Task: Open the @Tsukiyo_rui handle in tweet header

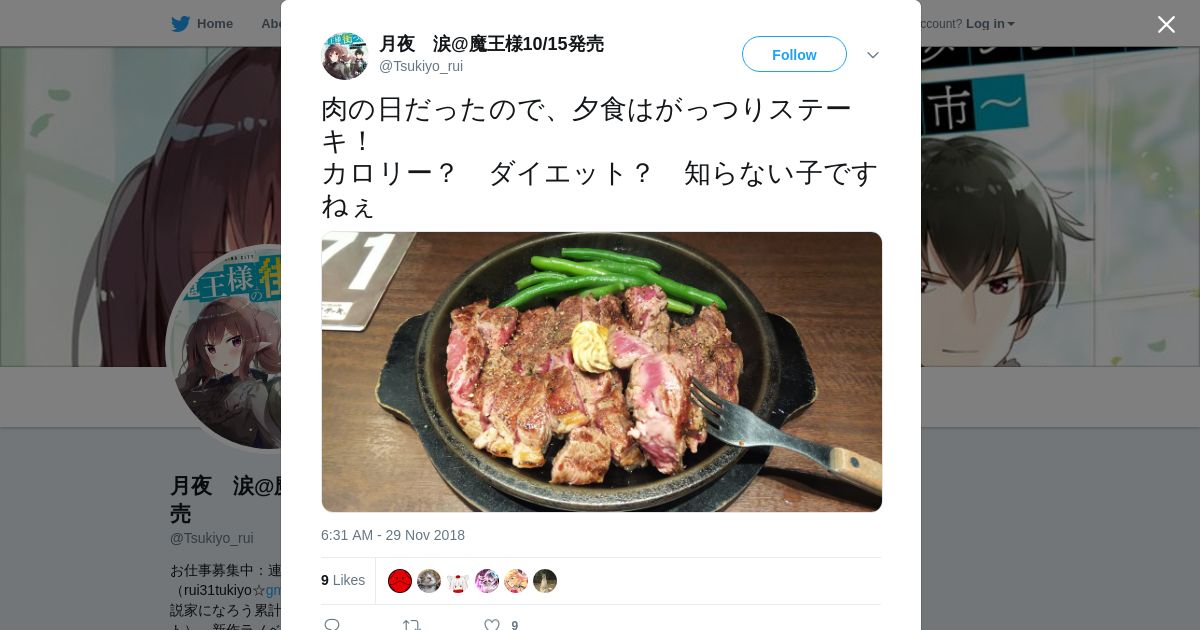Action: (x=421, y=66)
